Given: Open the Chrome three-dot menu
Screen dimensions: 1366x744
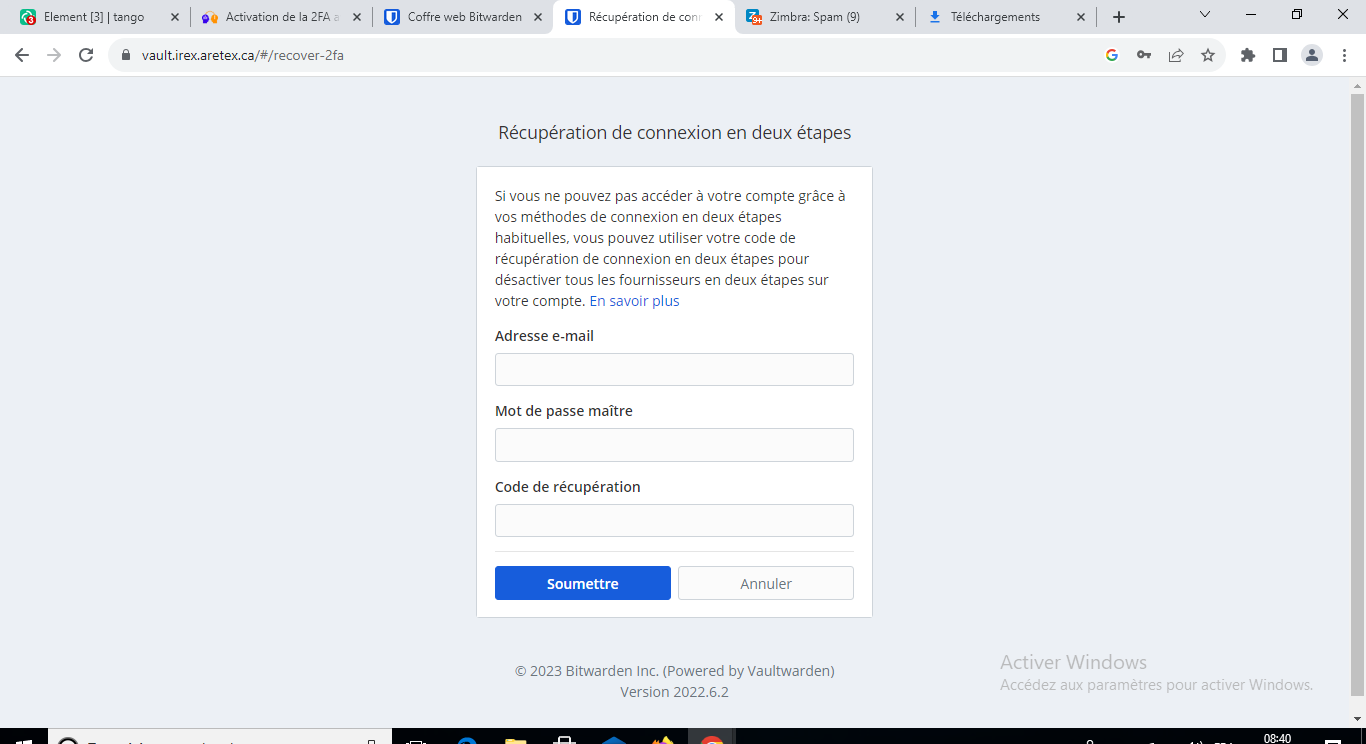Looking at the screenshot, I should [x=1343, y=56].
